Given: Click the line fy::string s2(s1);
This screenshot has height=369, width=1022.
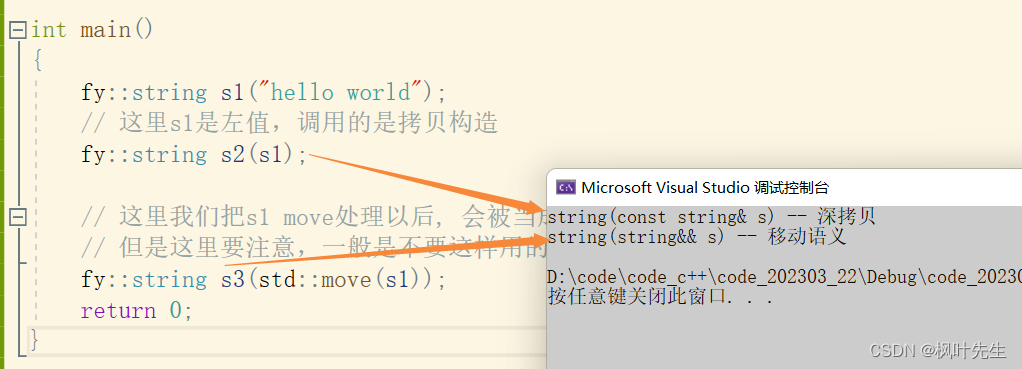Looking at the screenshot, I should pyautogui.click(x=194, y=155).
